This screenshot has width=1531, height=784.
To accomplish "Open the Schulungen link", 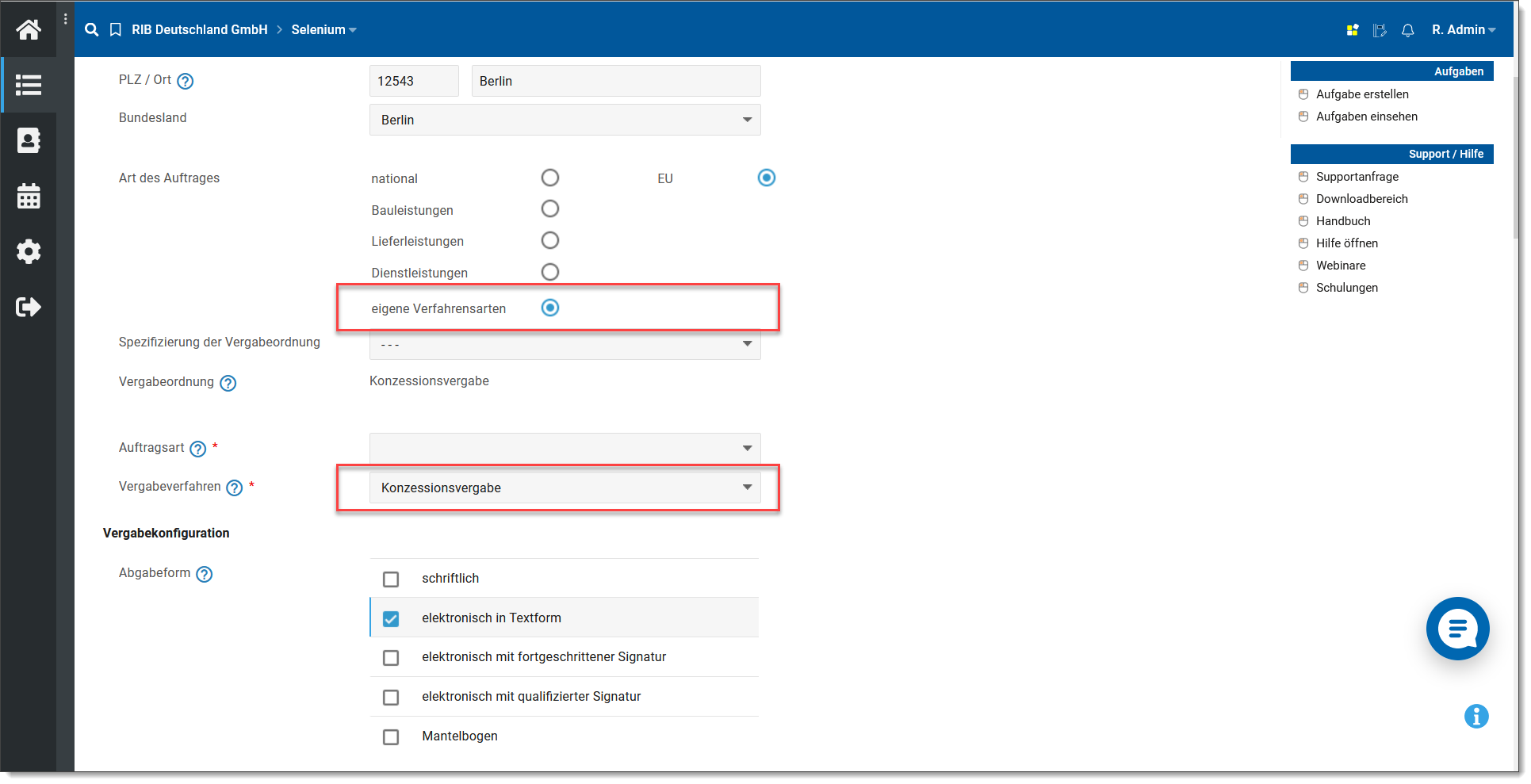I will coord(1347,288).
